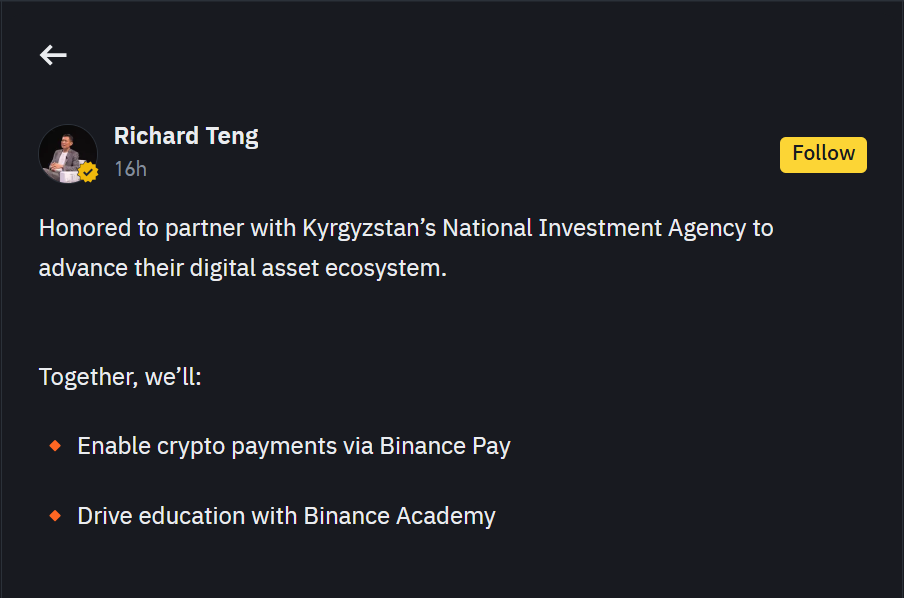Click the orange diamond before Binance Pay line
The width and height of the screenshot is (904, 598).
click(x=55, y=446)
